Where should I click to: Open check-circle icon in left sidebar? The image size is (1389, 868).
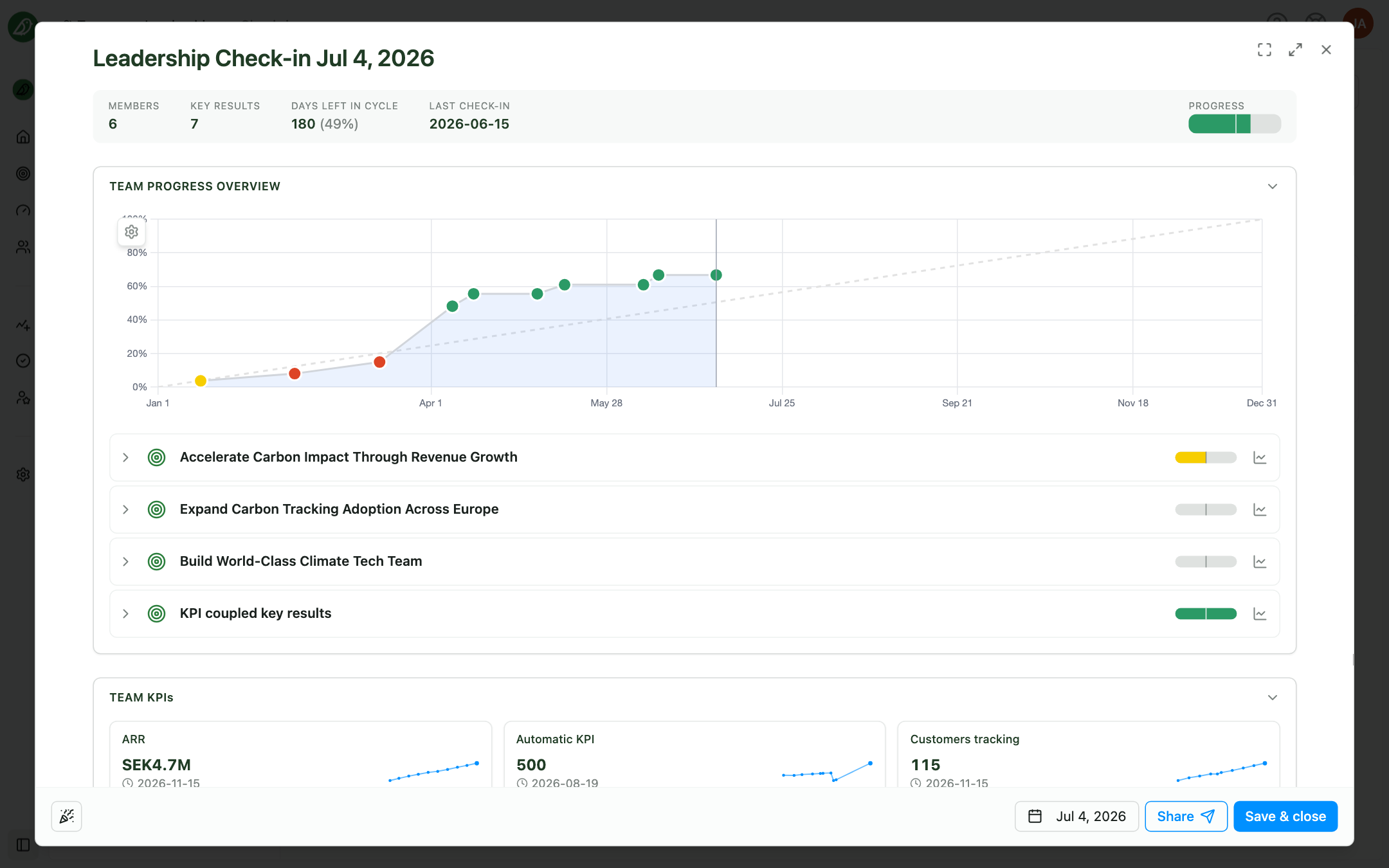pos(23,361)
